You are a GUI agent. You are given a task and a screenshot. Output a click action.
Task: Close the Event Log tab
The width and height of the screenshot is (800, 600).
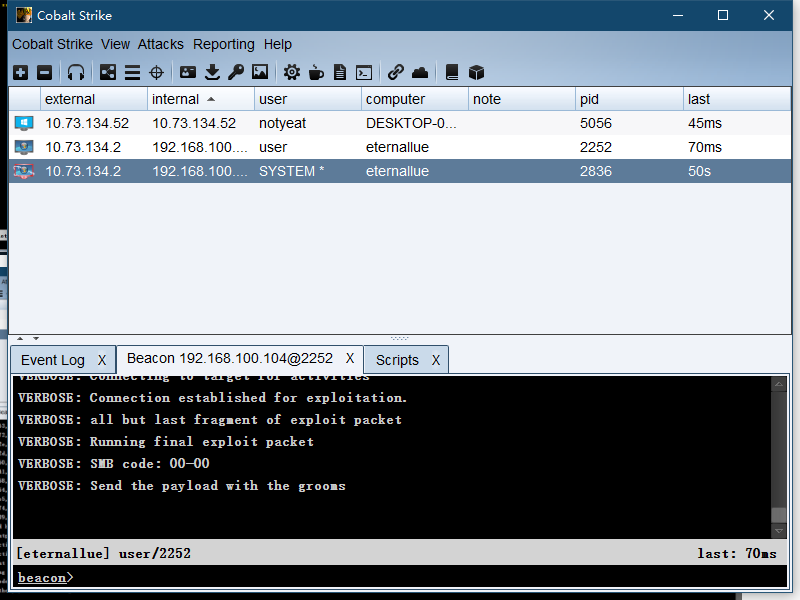(x=102, y=360)
